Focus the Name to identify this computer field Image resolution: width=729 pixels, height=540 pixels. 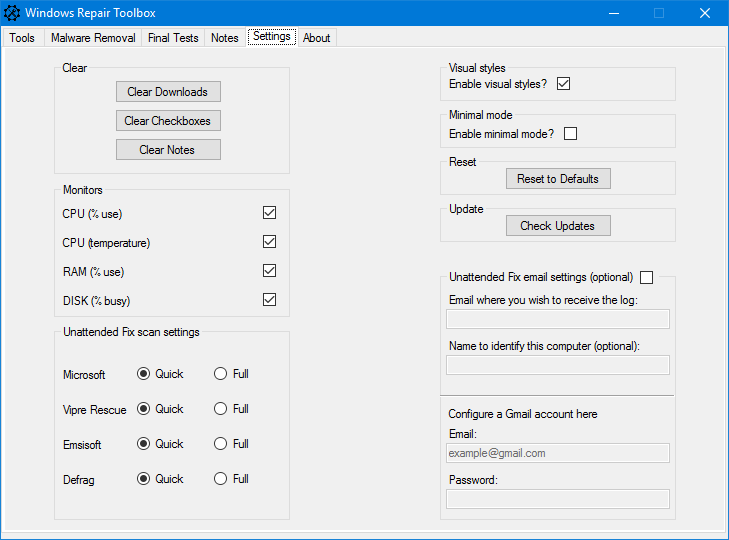[558, 365]
